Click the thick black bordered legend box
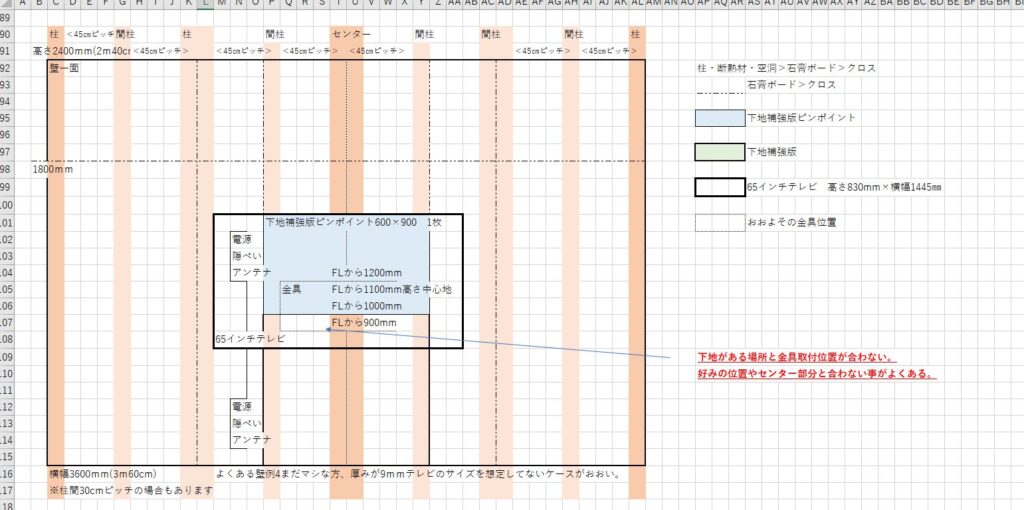This screenshot has width=1024, height=510. click(x=720, y=187)
